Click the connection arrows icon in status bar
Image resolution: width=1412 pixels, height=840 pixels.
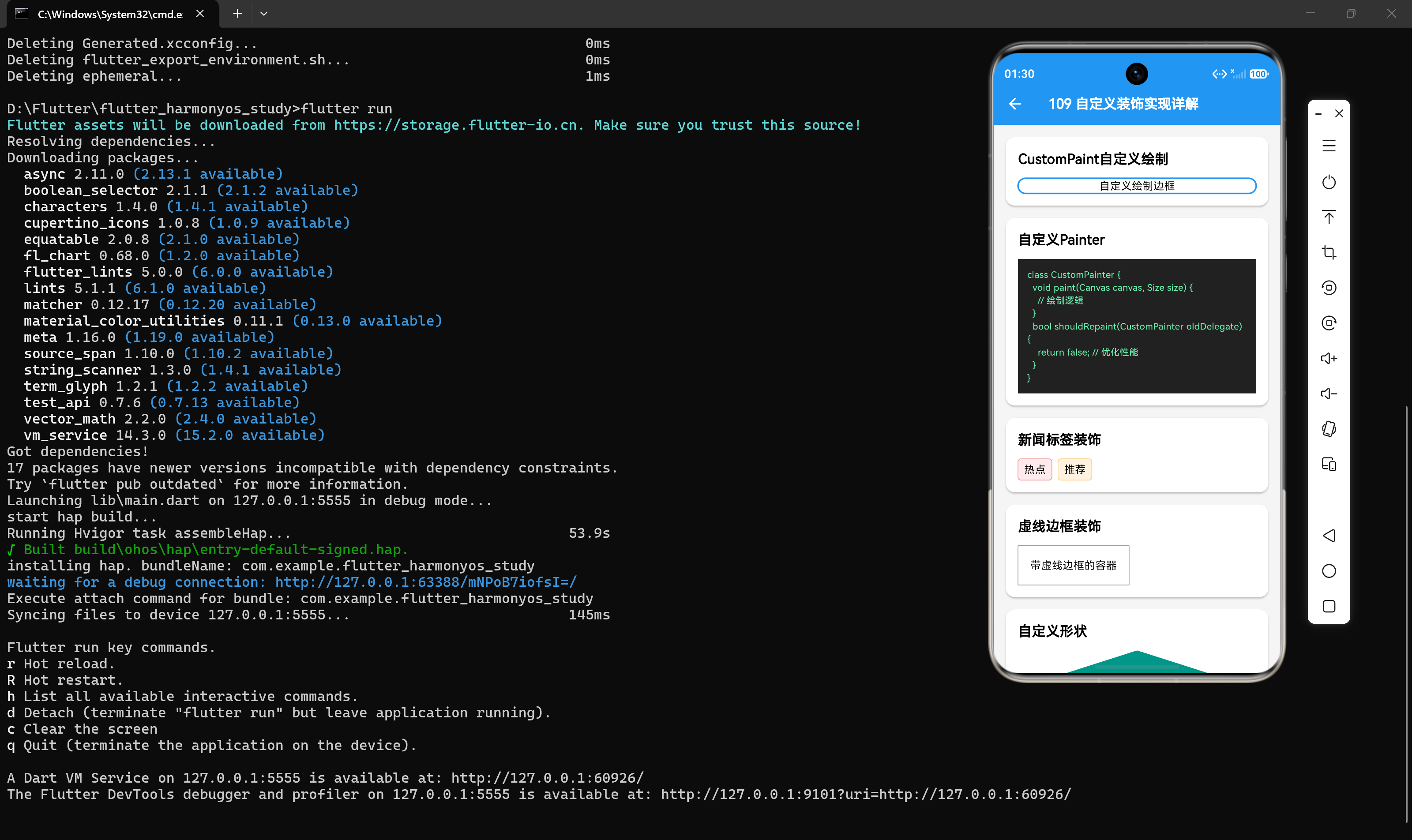point(1220,74)
